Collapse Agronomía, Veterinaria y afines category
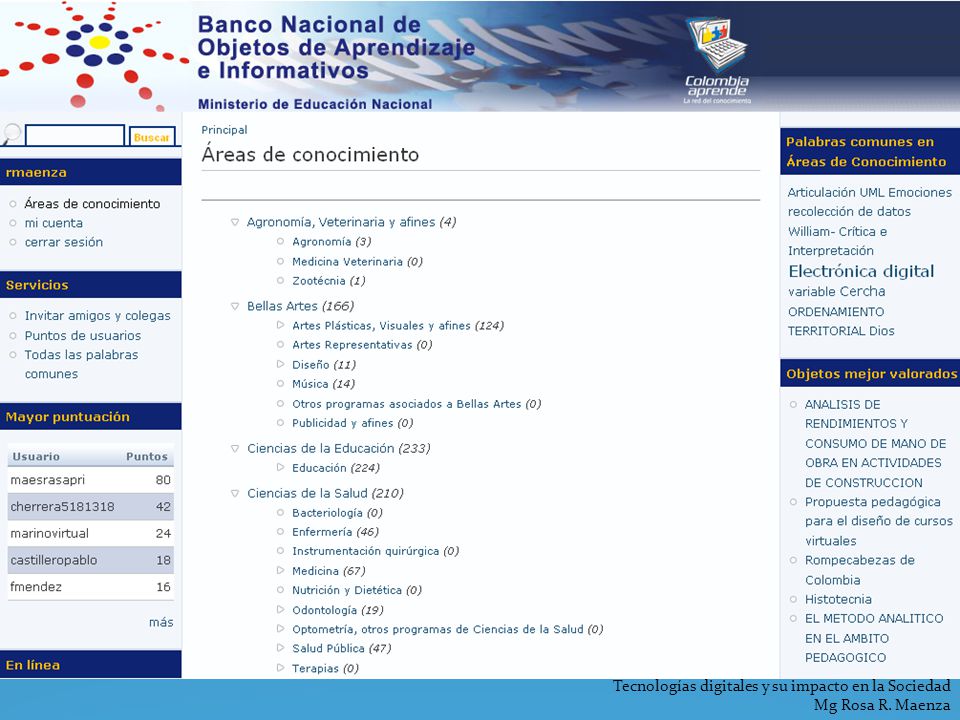This screenshot has height=720, width=960. coord(234,222)
